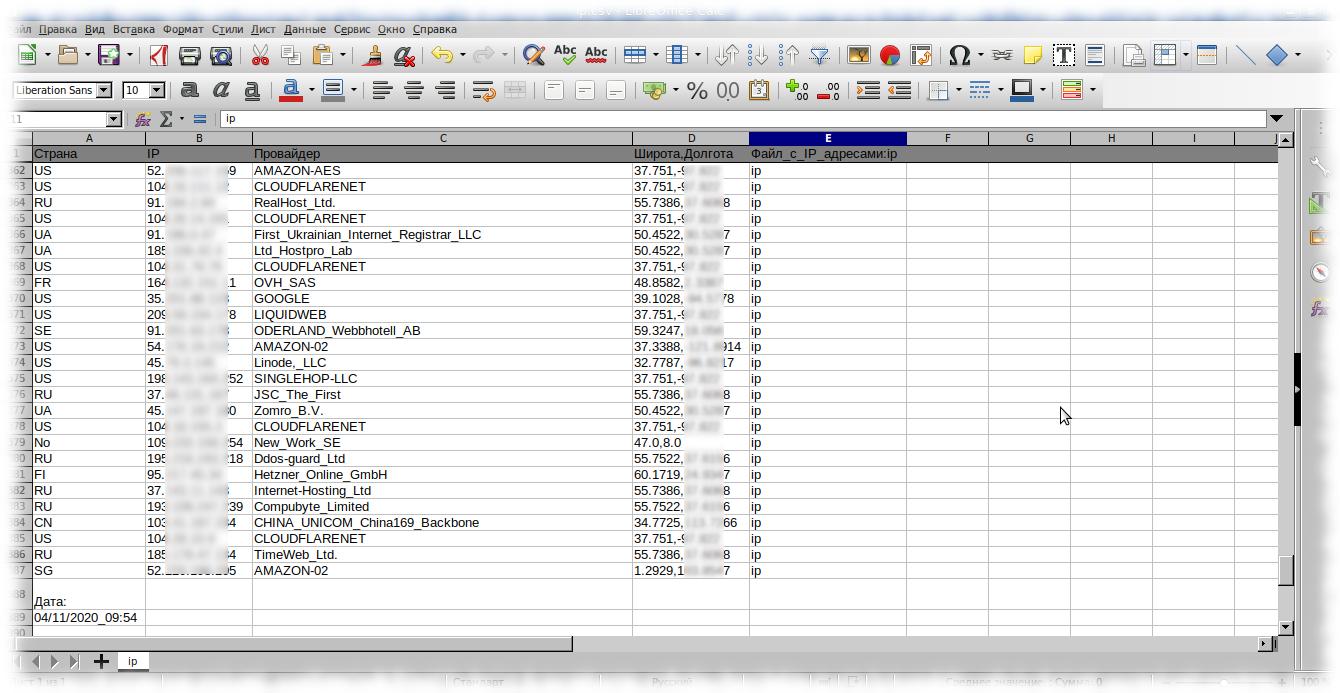Open the Вставка menu
This screenshot has width=1340, height=693.
point(134,29)
